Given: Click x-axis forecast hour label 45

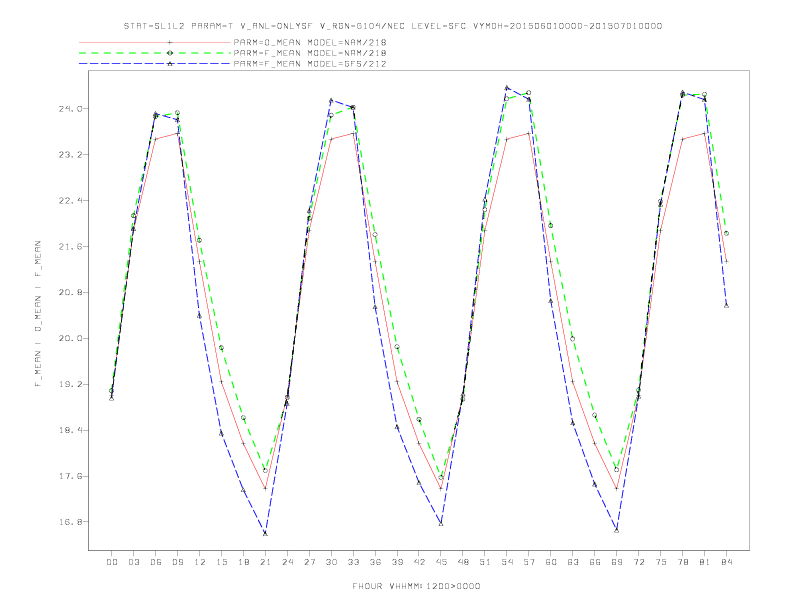Looking at the screenshot, I should [441, 562].
